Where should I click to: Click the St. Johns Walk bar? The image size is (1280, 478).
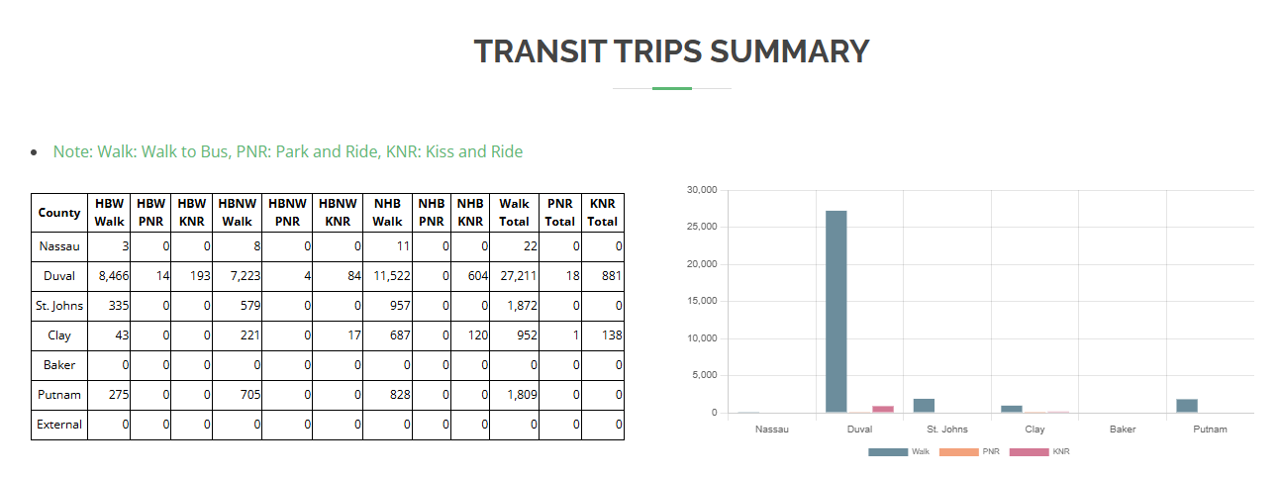[924, 406]
